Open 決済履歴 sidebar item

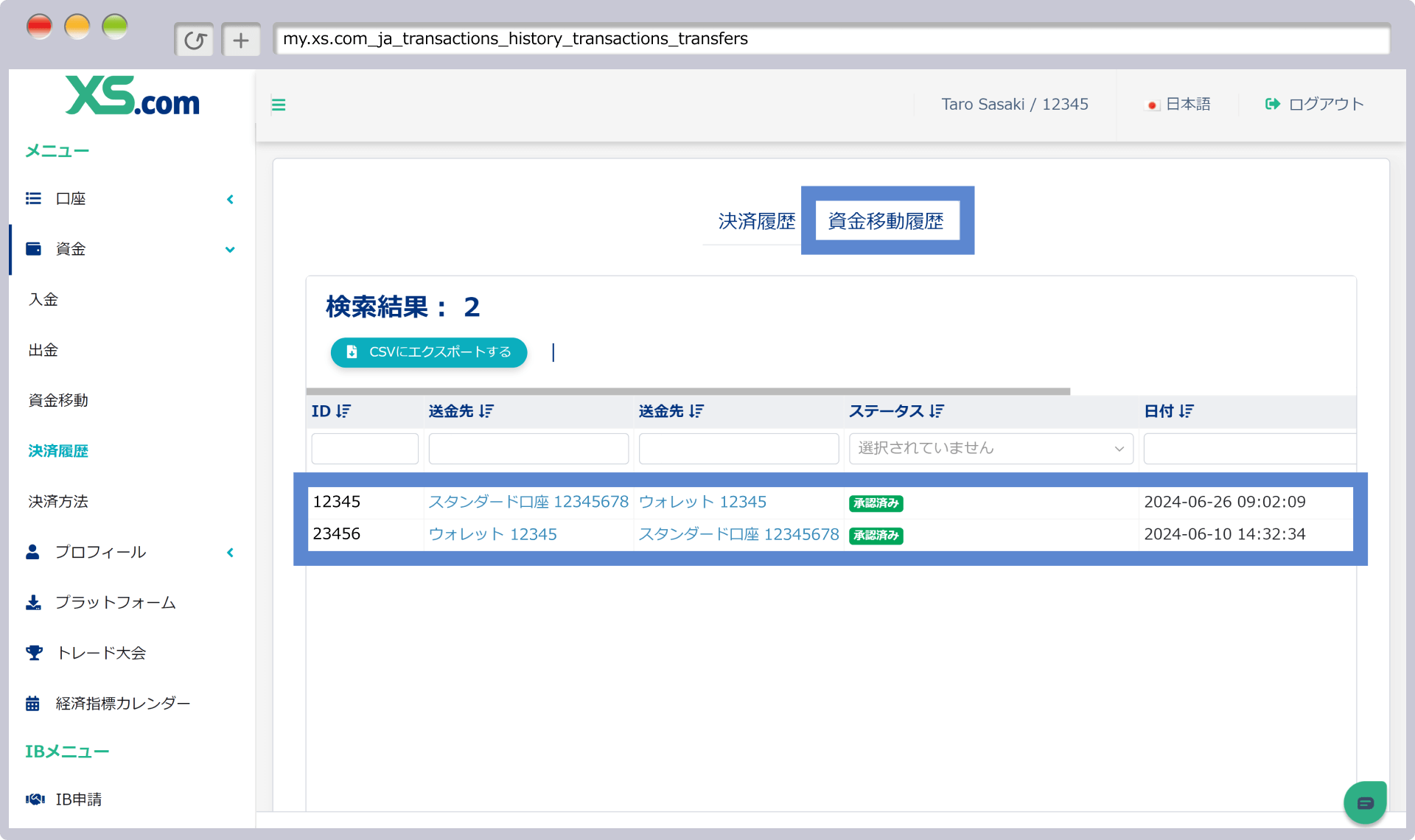[58, 451]
